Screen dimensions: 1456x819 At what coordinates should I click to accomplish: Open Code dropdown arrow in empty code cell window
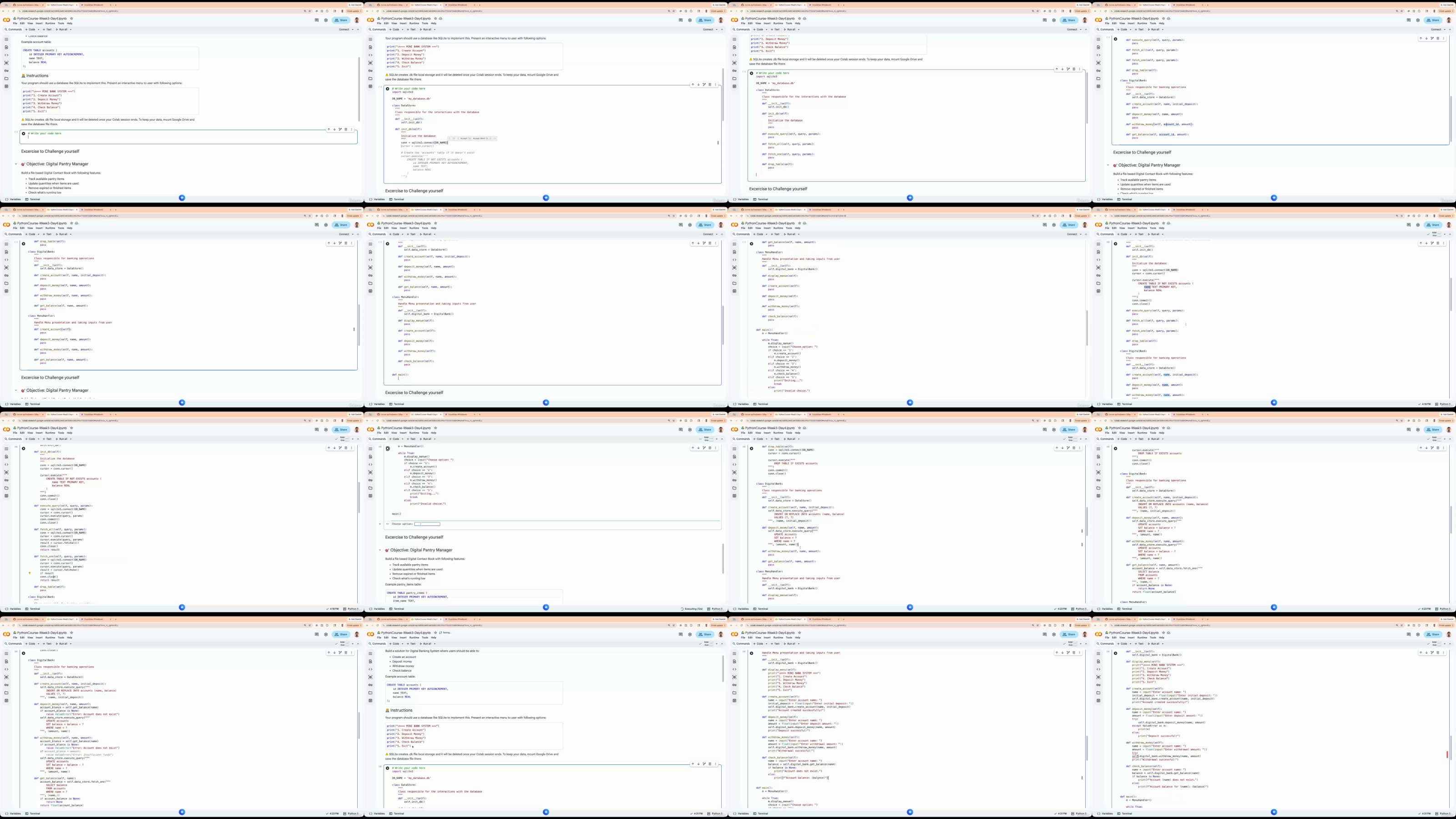pyautogui.click(x=38, y=30)
